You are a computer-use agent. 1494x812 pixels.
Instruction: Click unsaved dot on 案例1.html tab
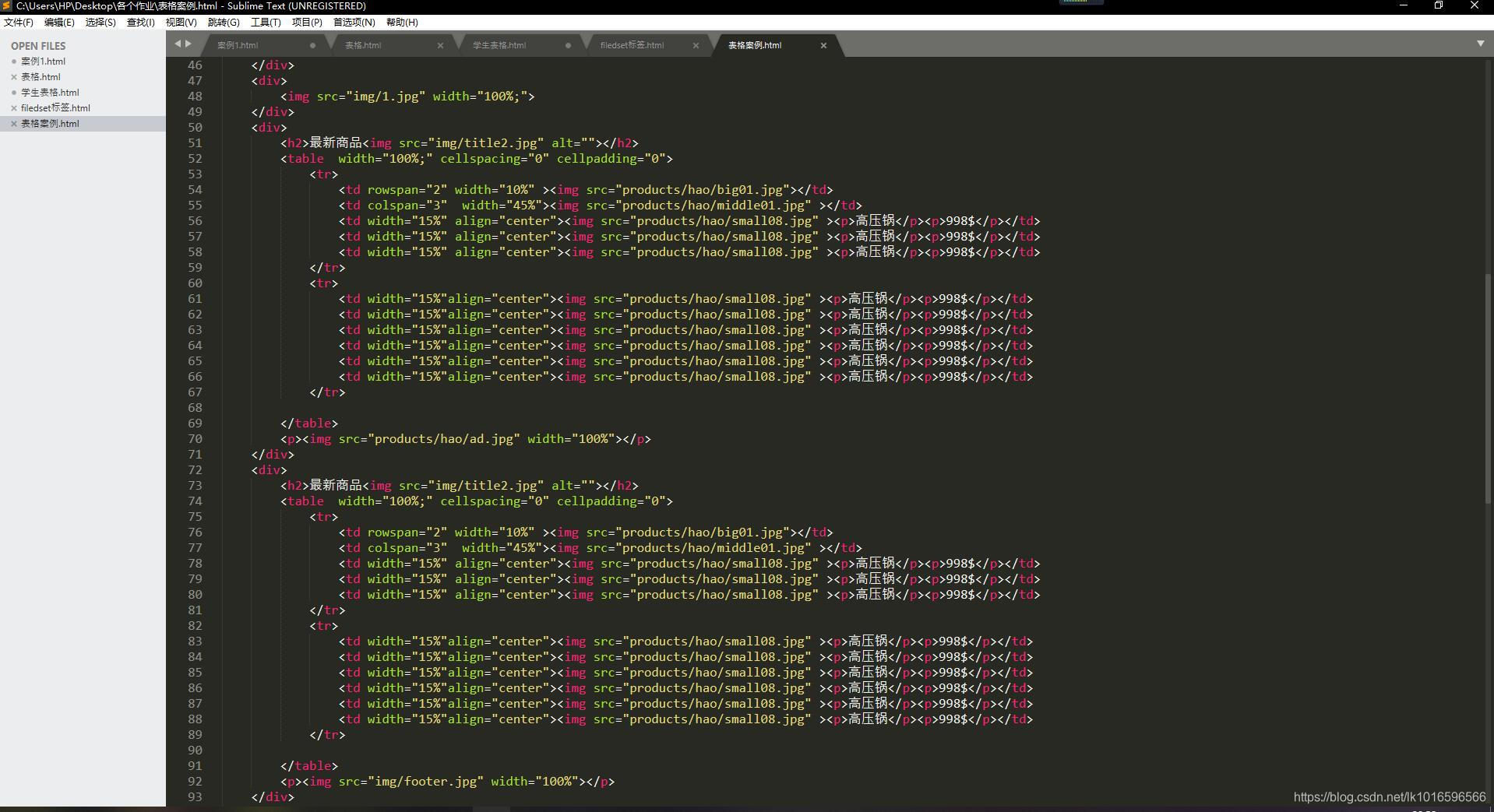pyautogui.click(x=312, y=45)
